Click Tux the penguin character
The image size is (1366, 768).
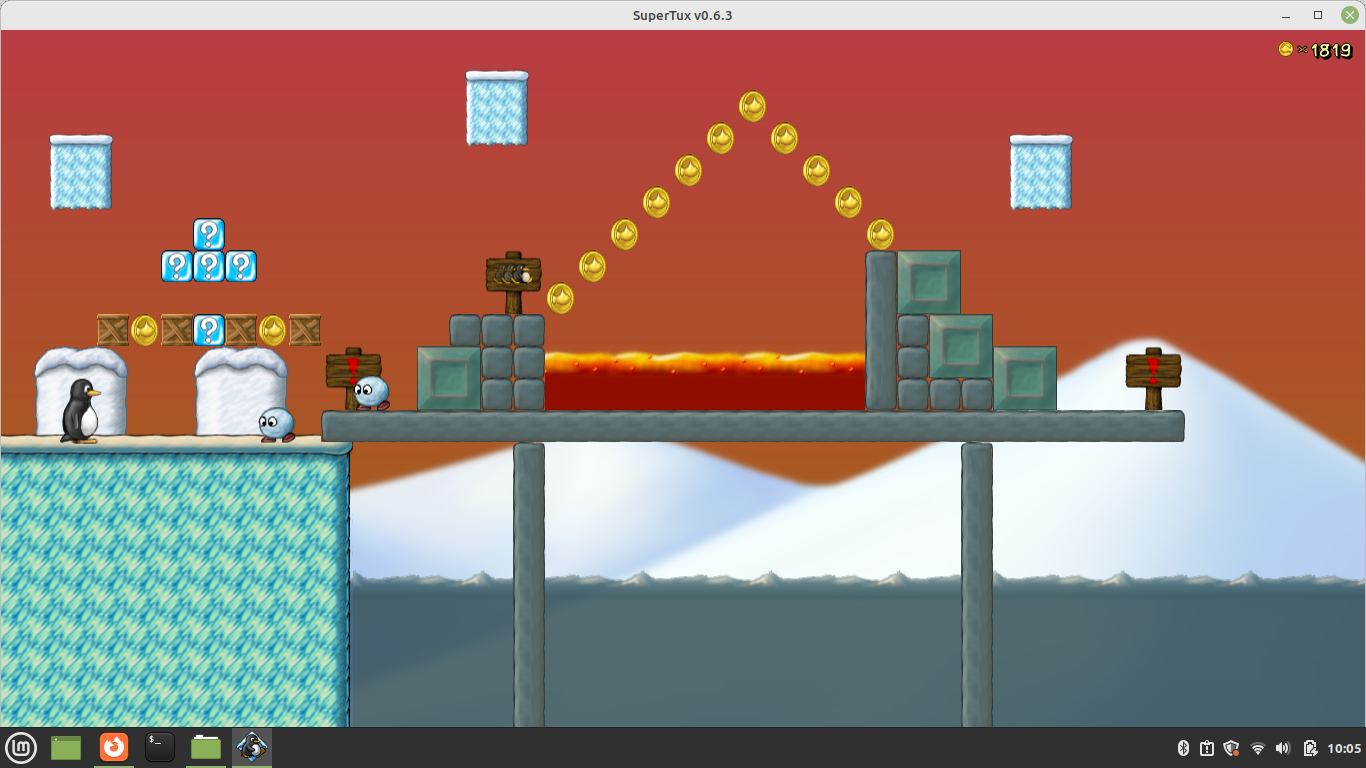(x=80, y=410)
